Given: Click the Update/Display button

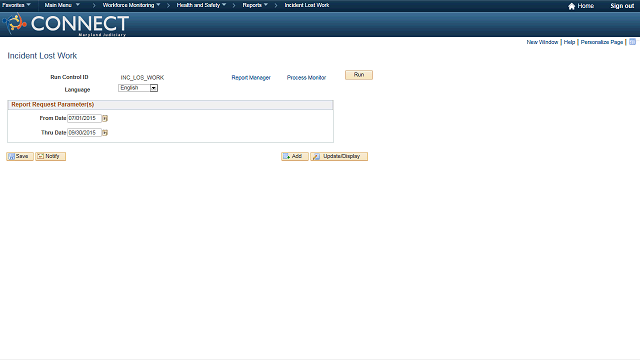Looking at the screenshot, I should click(339, 156).
